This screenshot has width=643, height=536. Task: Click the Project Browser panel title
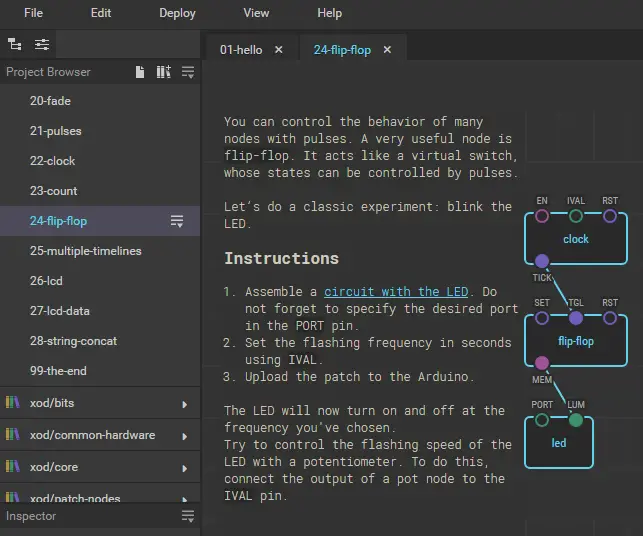point(48,72)
